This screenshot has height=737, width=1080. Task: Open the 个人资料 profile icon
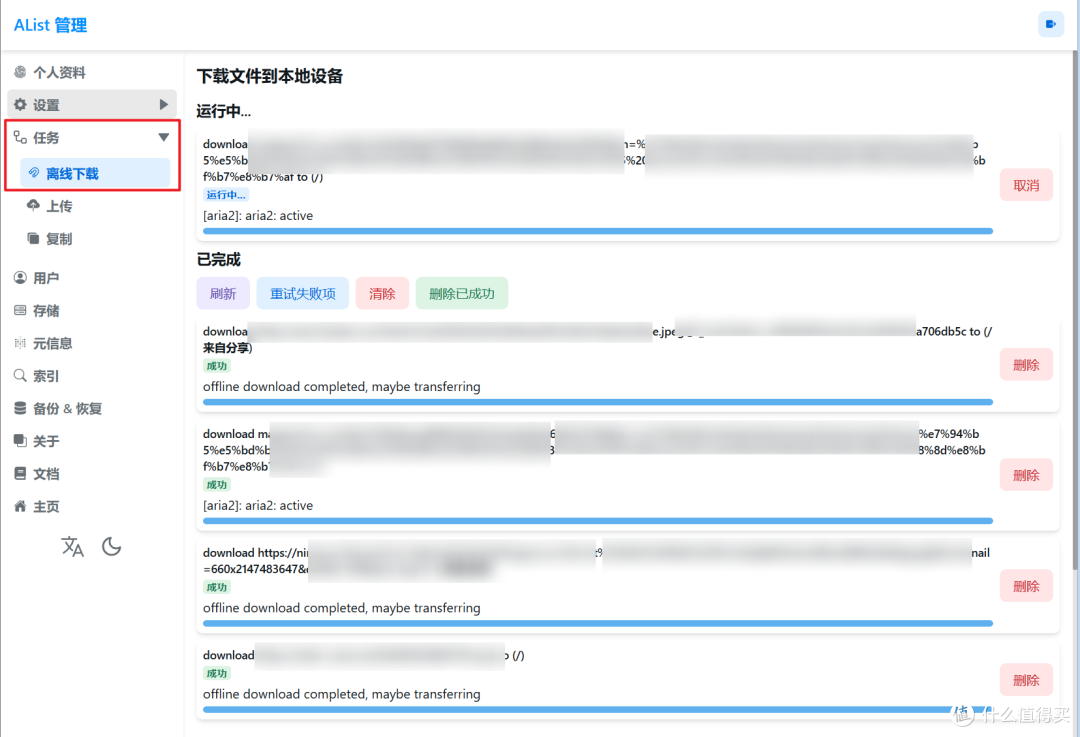point(21,71)
